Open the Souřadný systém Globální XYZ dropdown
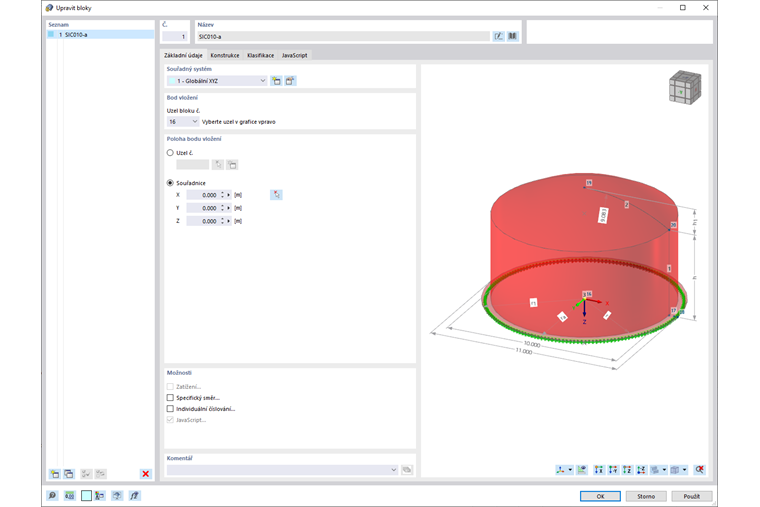The image size is (760, 507). (217, 81)
